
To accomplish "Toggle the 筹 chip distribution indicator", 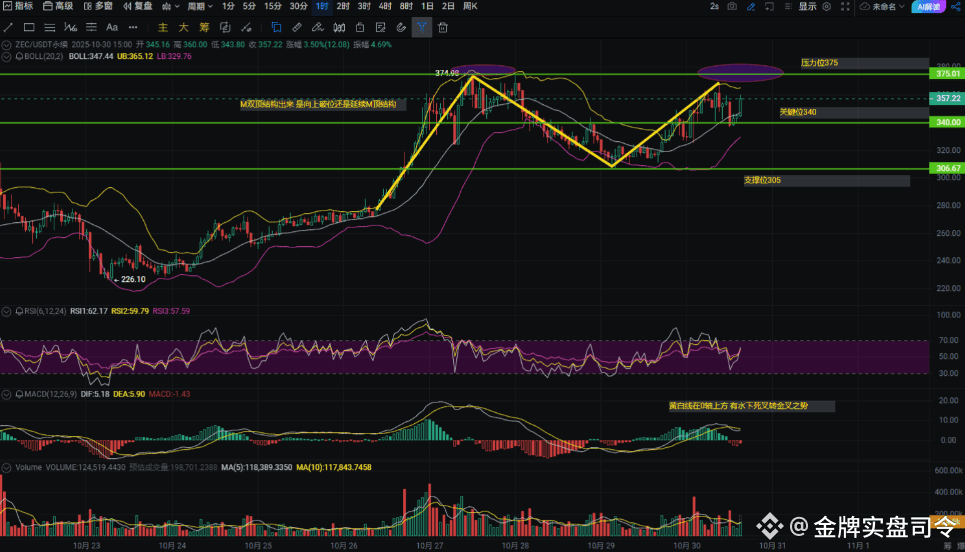I will [x=204, y=28].
